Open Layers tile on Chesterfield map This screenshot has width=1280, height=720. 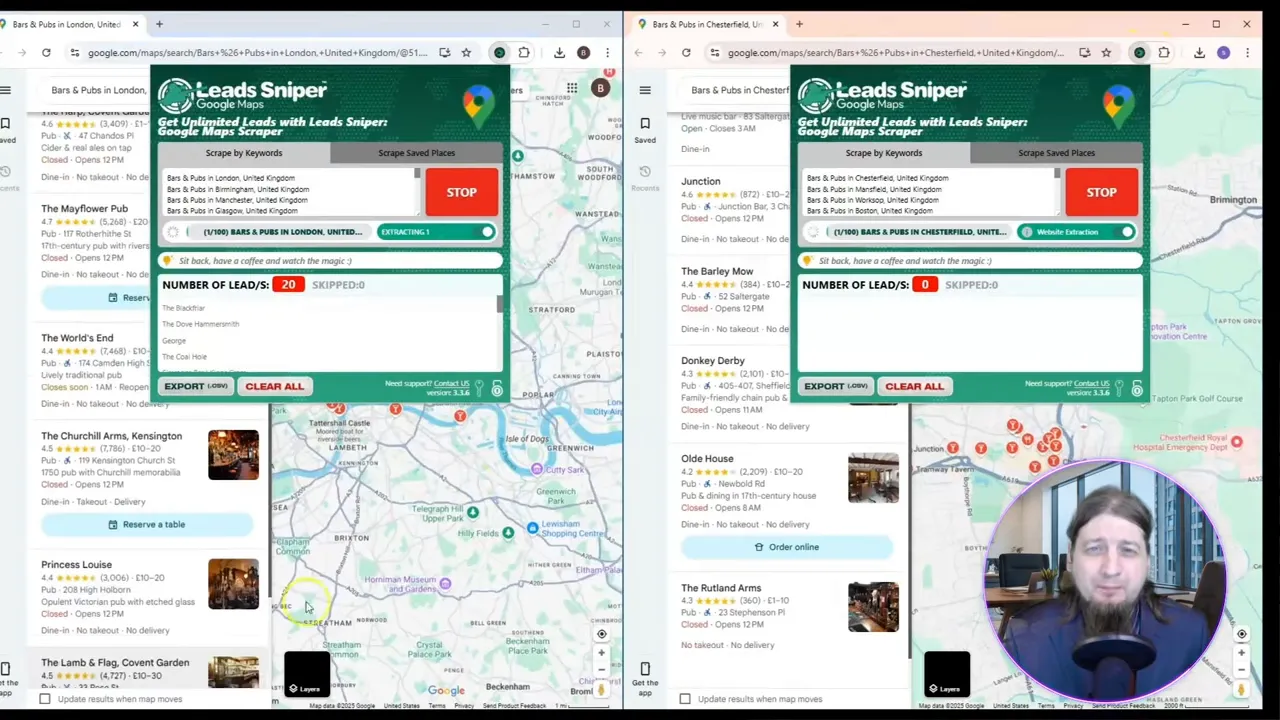(947, 674)
